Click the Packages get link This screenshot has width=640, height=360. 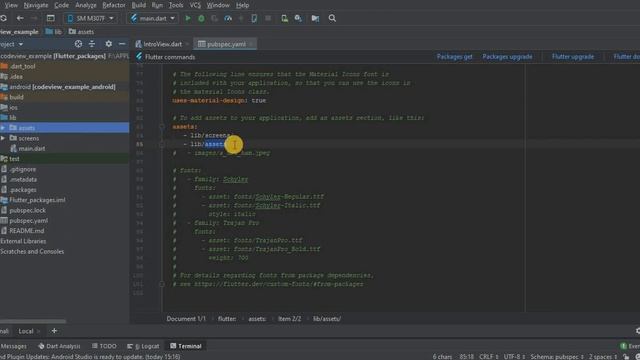coord(454,57)
